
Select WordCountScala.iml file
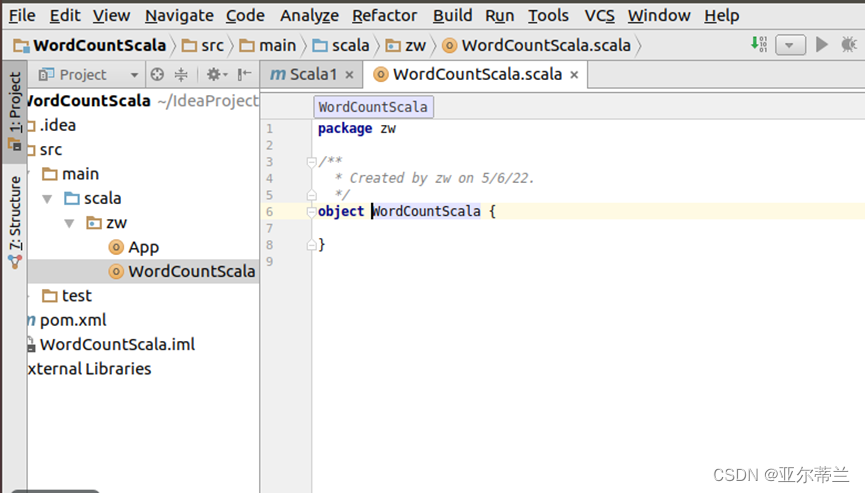[117, 344]
